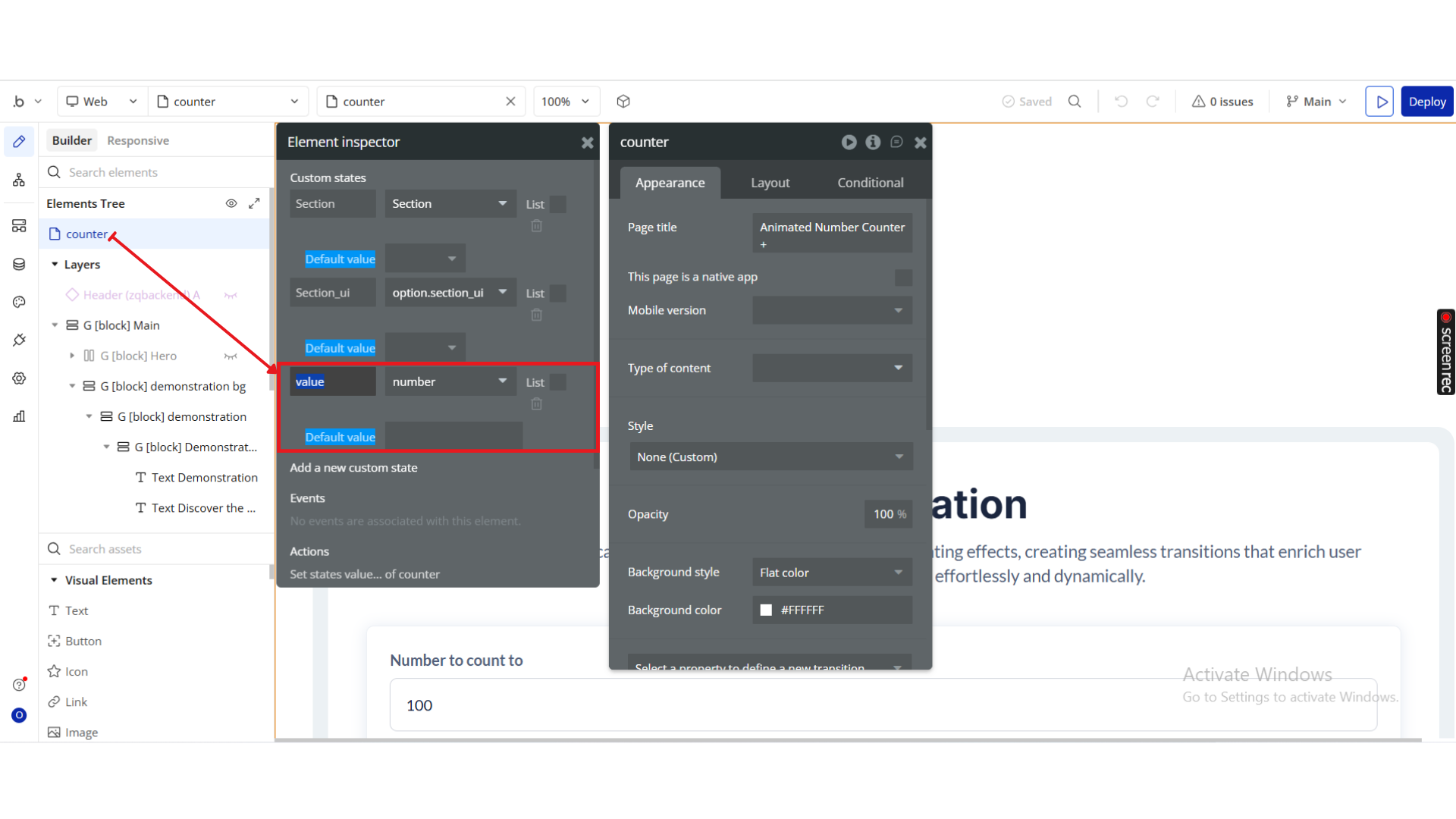
Task: Click the Logs chart icon in sidebar
Action: click(19, 416)
